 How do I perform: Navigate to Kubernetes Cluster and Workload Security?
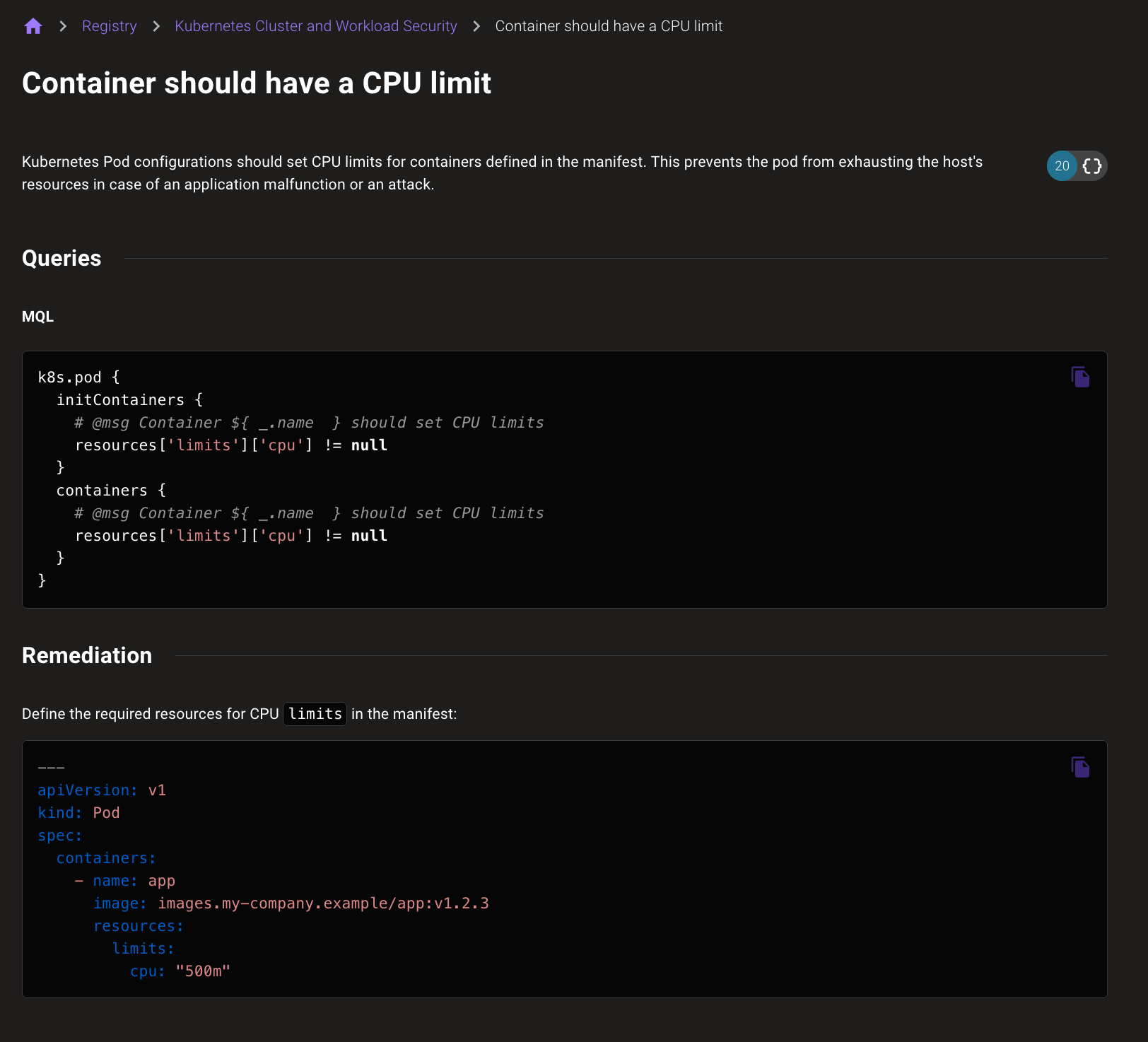tap(316, 25)
